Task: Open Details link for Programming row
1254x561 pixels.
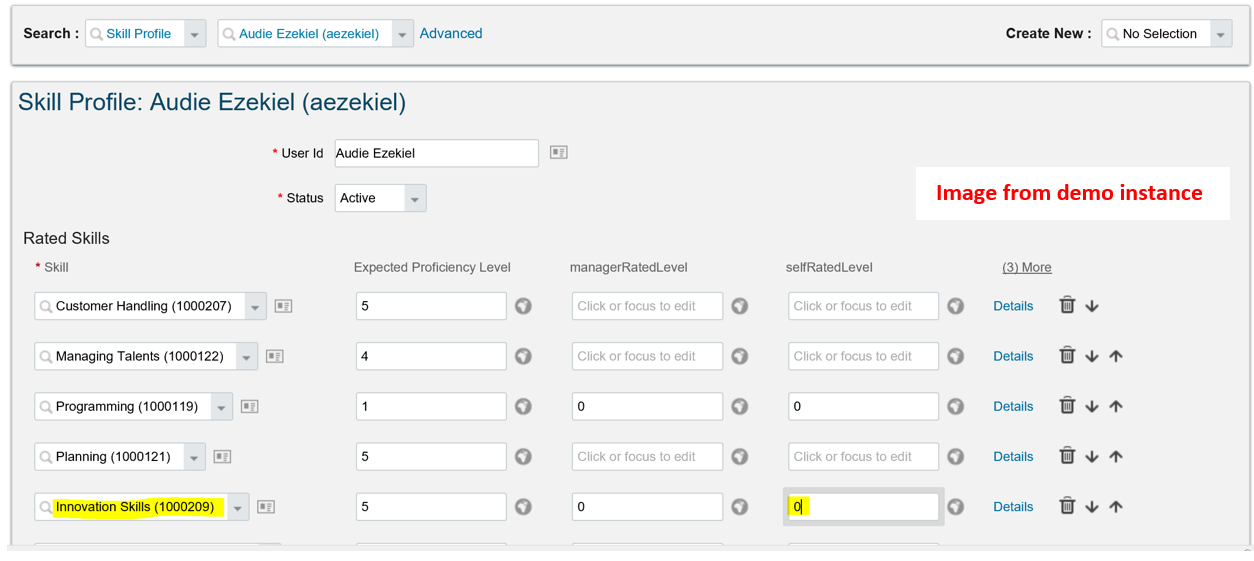Action: click(x=1013, y=406)
